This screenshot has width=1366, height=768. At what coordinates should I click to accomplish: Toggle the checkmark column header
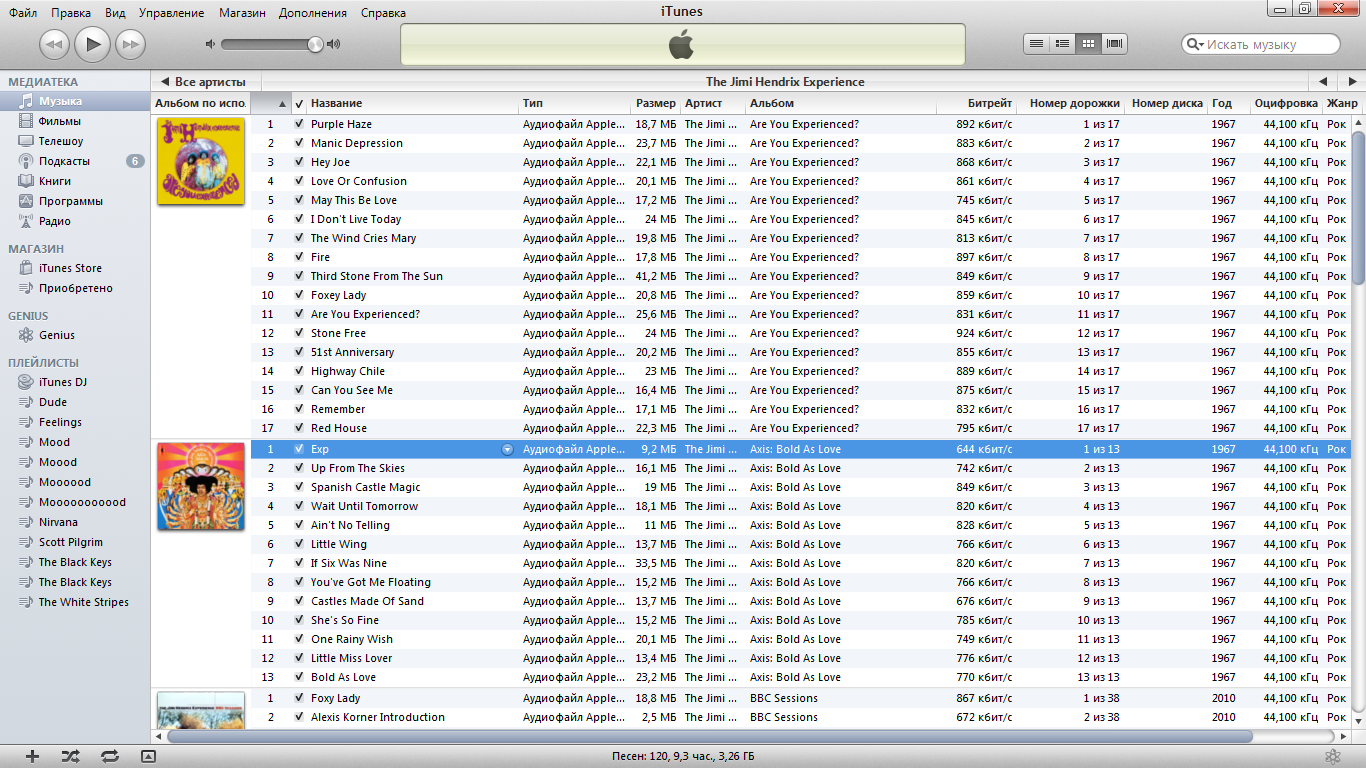coord(299,103)
